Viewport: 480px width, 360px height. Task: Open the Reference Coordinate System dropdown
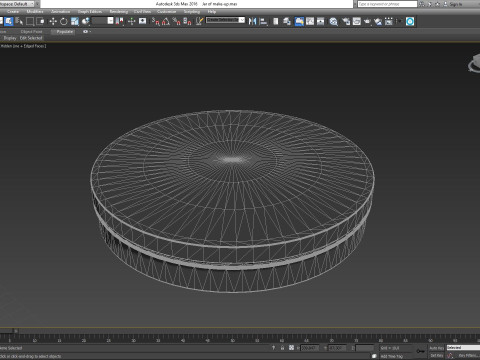click(x=103, y=21)
